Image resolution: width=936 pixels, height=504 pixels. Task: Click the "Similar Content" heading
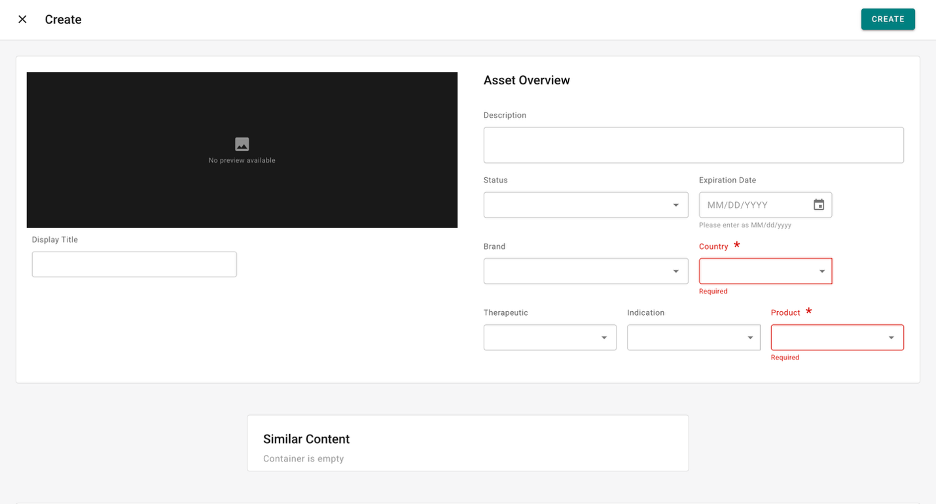pos(306,439)
